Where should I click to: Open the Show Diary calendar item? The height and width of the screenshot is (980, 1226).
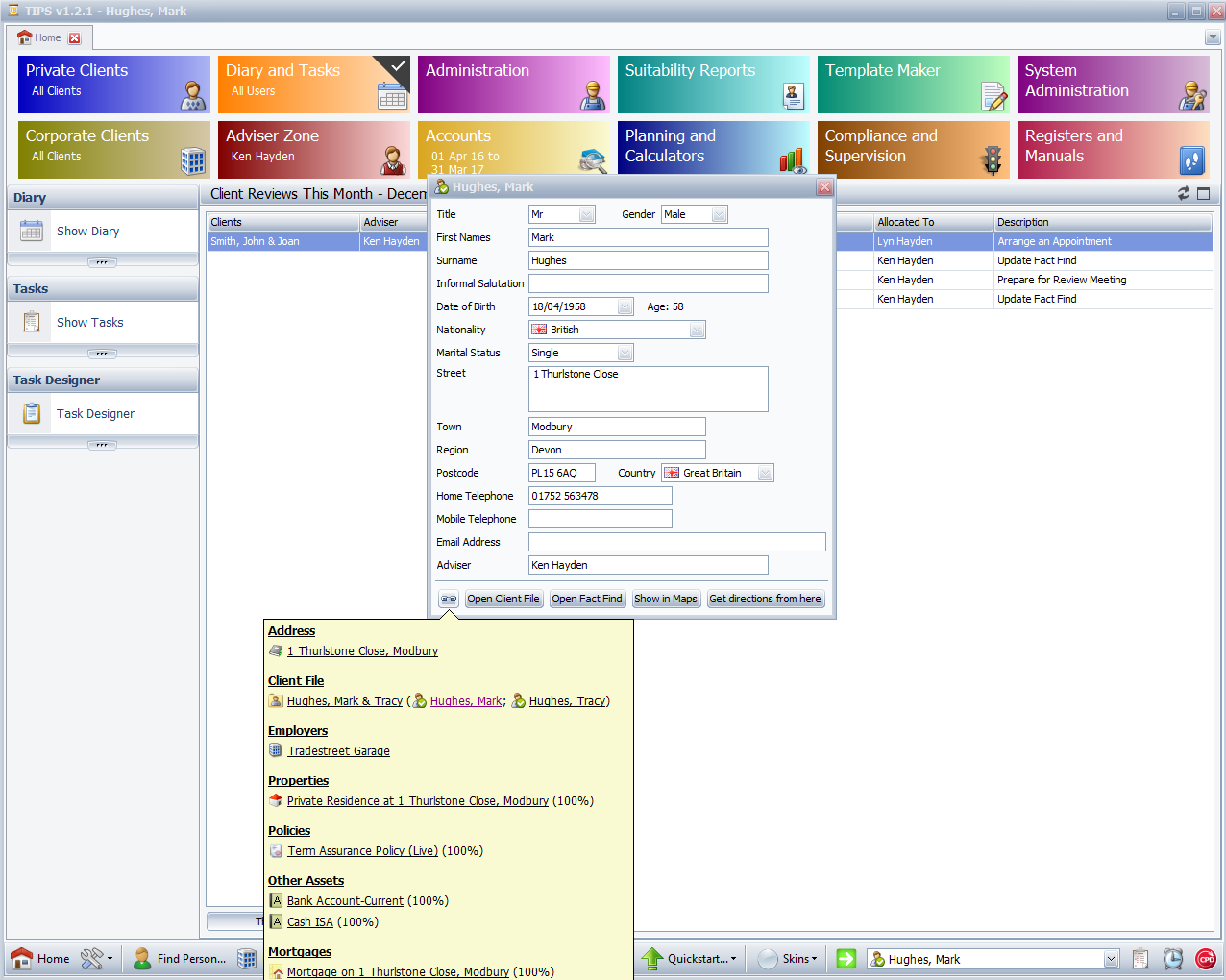(x=87, y=232)
